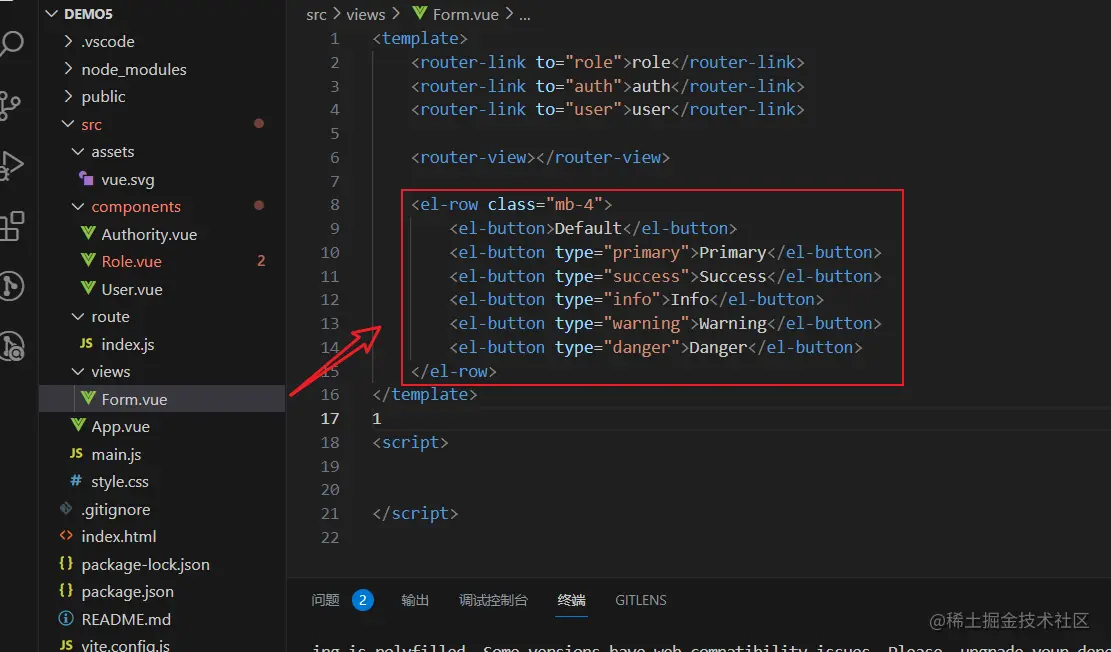Collapse the src folder
This screenshot has height=652, width=1111.
(x=68, y=125)
